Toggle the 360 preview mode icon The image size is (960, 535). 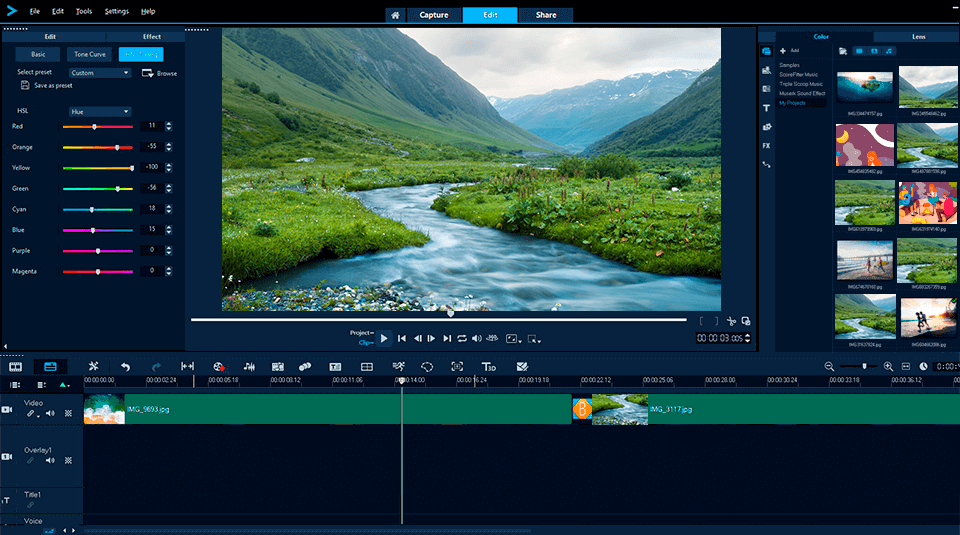pyautogui.click(x=492, y=338)
